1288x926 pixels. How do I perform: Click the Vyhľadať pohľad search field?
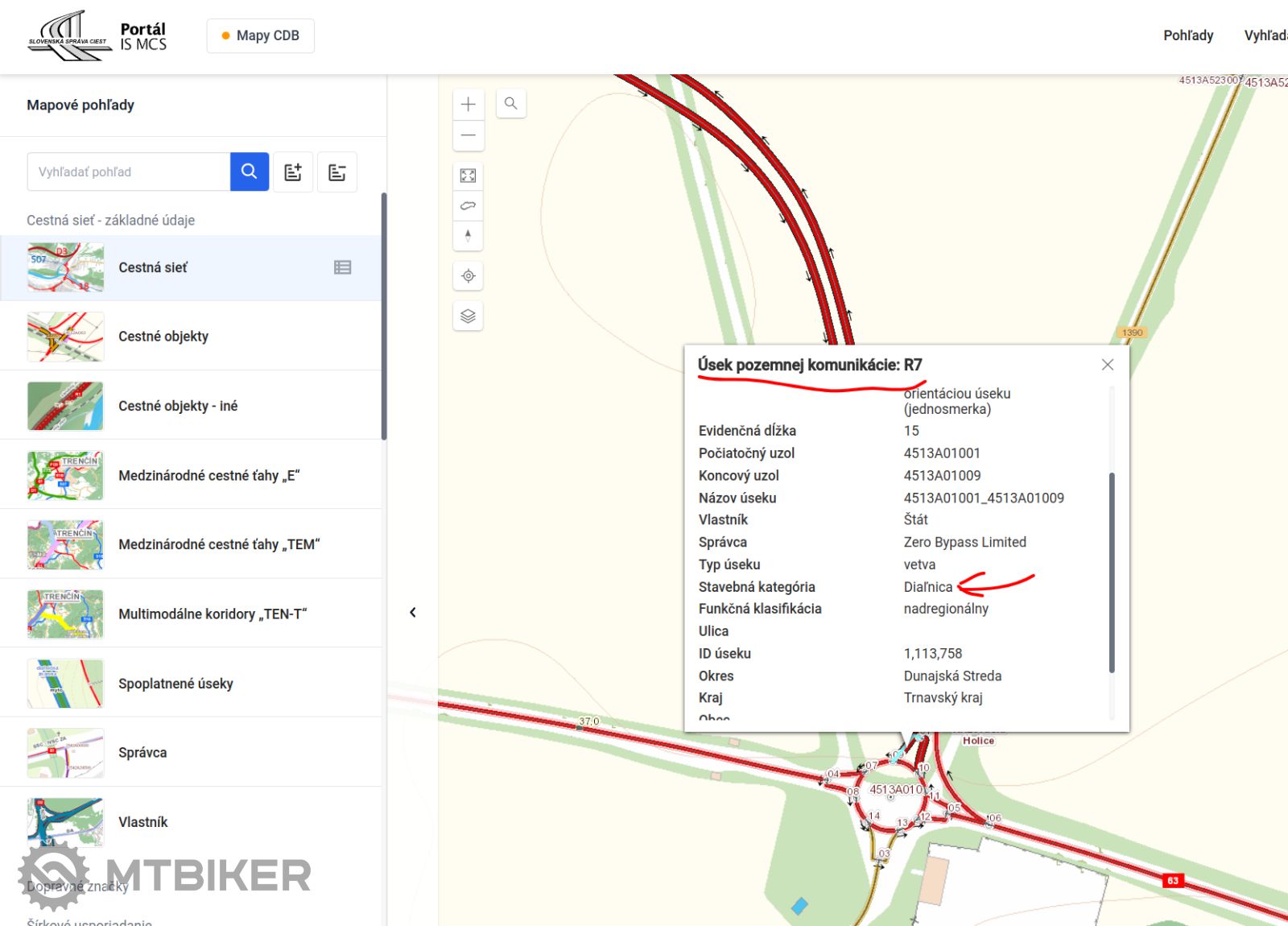[x=129, y=172]
